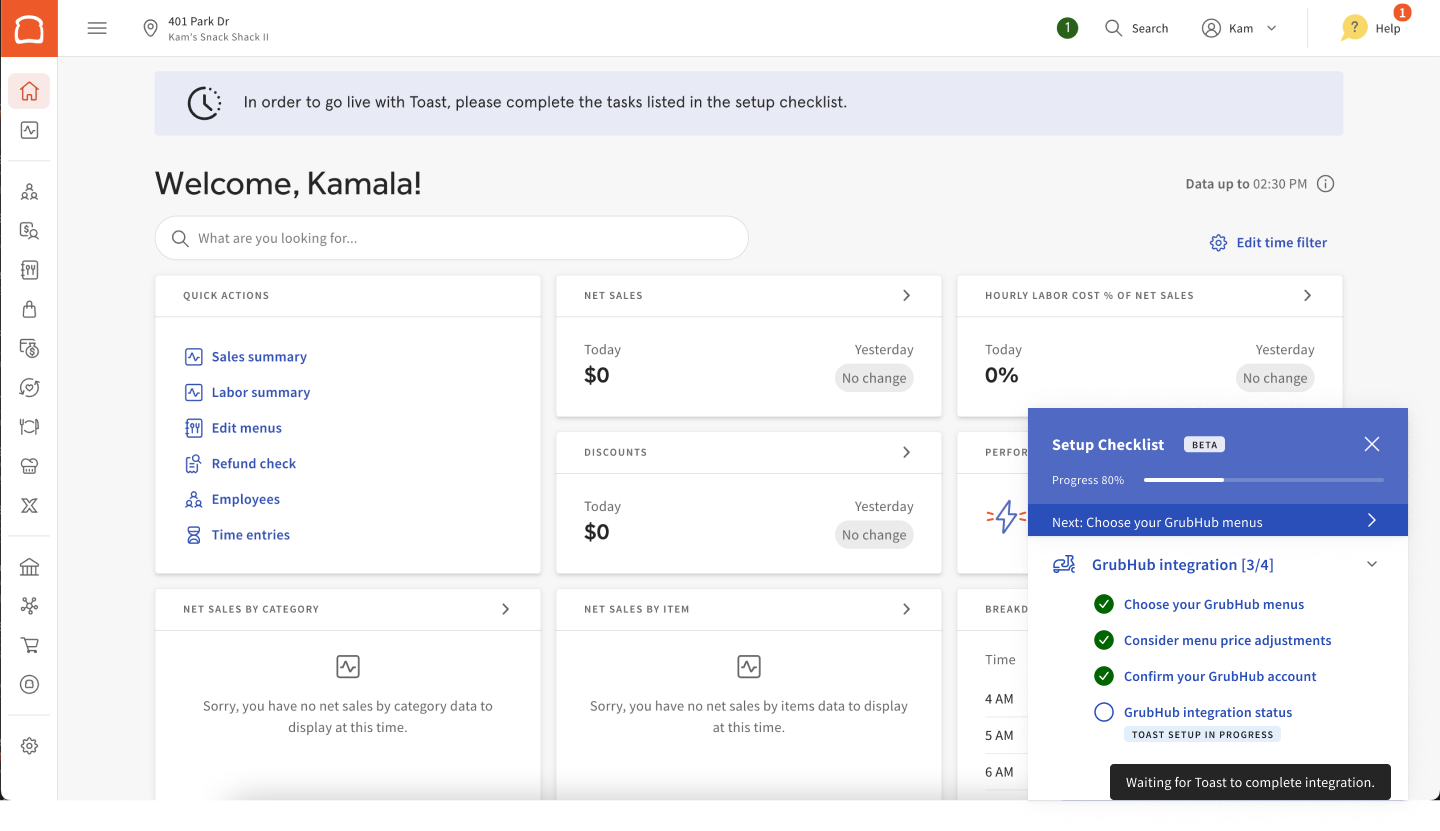Click the Edit time filter link
This screenshot has width=1440, height=831.
[1269, 243]
